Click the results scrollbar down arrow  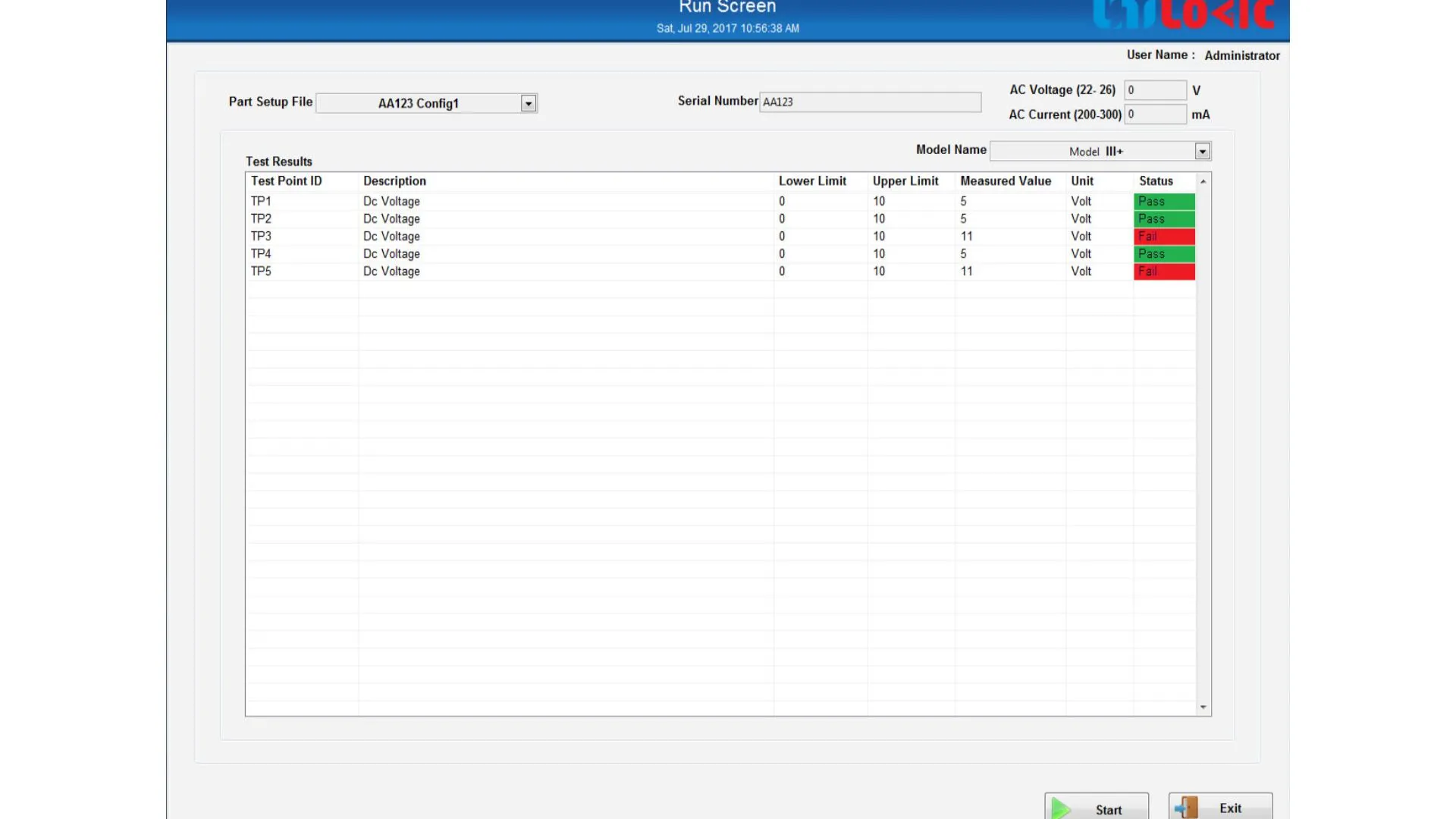point(1203,708)
